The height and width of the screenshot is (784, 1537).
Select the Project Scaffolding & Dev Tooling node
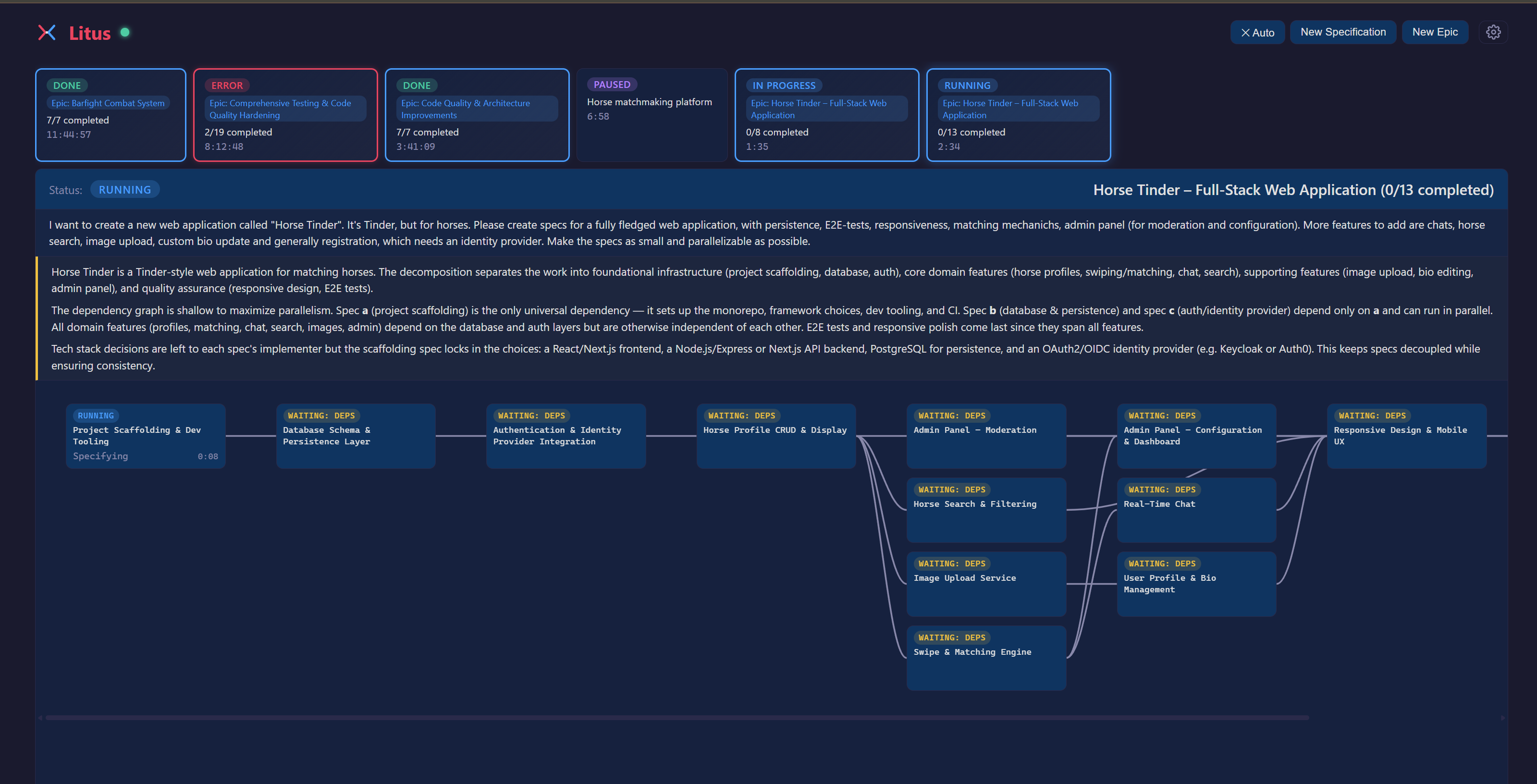146,436
